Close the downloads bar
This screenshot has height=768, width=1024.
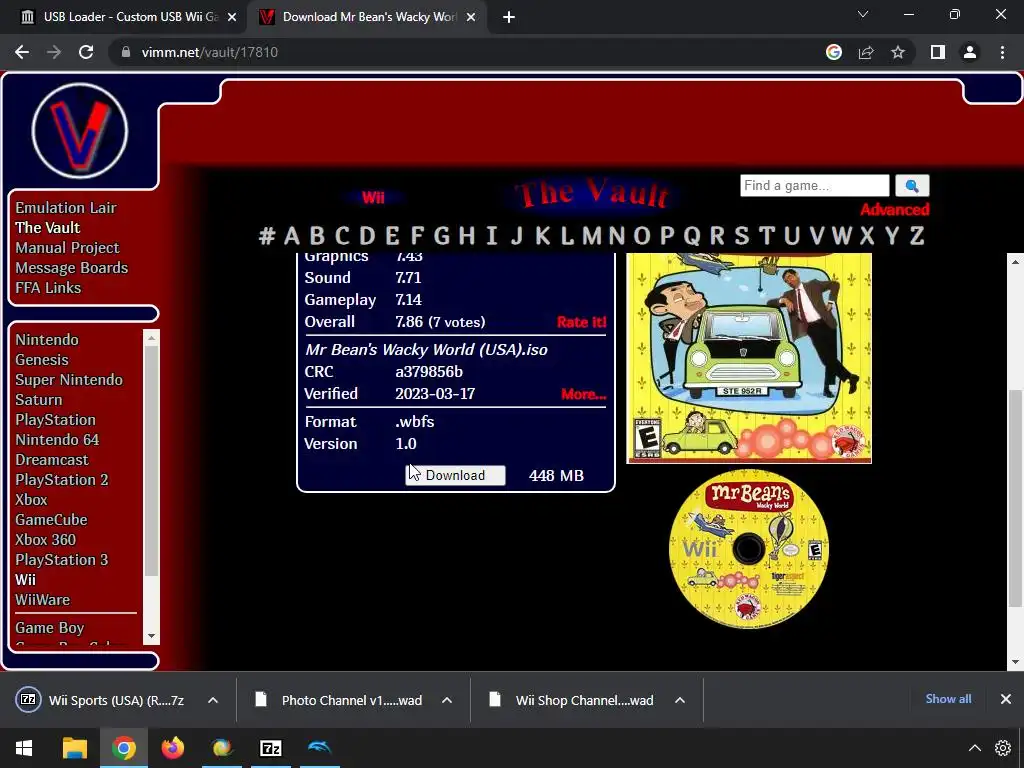point(1006,699)
